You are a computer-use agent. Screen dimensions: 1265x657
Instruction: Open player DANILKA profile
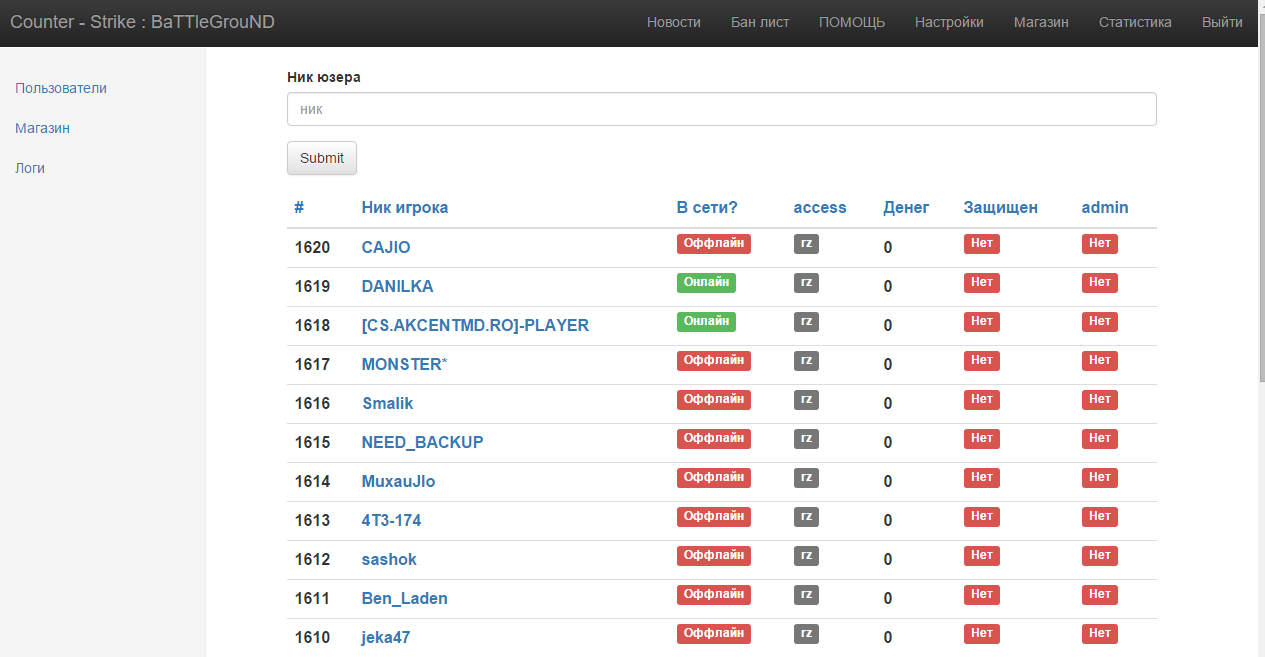click(398, 286)
